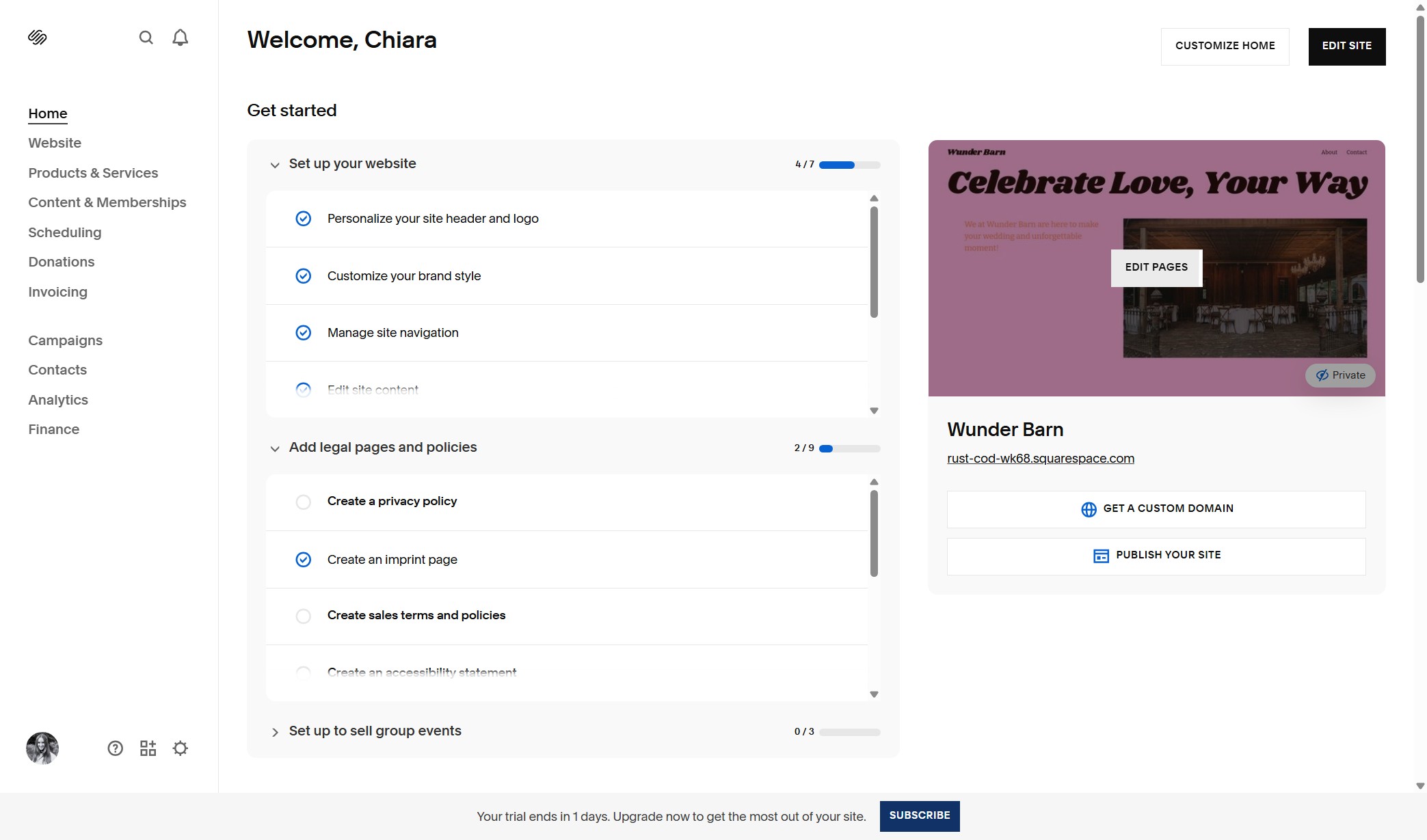Open Products & Services menu item

[x=93, y=173]
